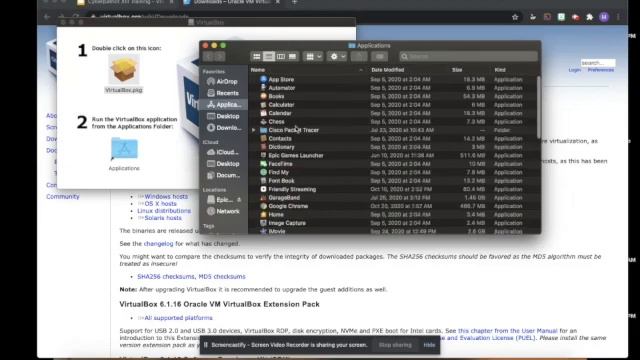Open the Chrome profile avatar

(x=604, y=17)
